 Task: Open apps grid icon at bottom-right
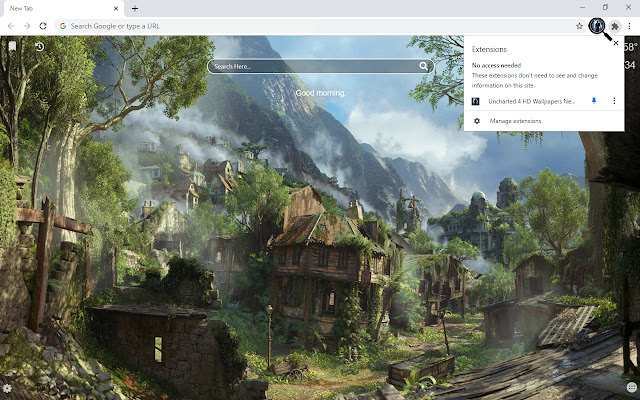click(631, 387)
